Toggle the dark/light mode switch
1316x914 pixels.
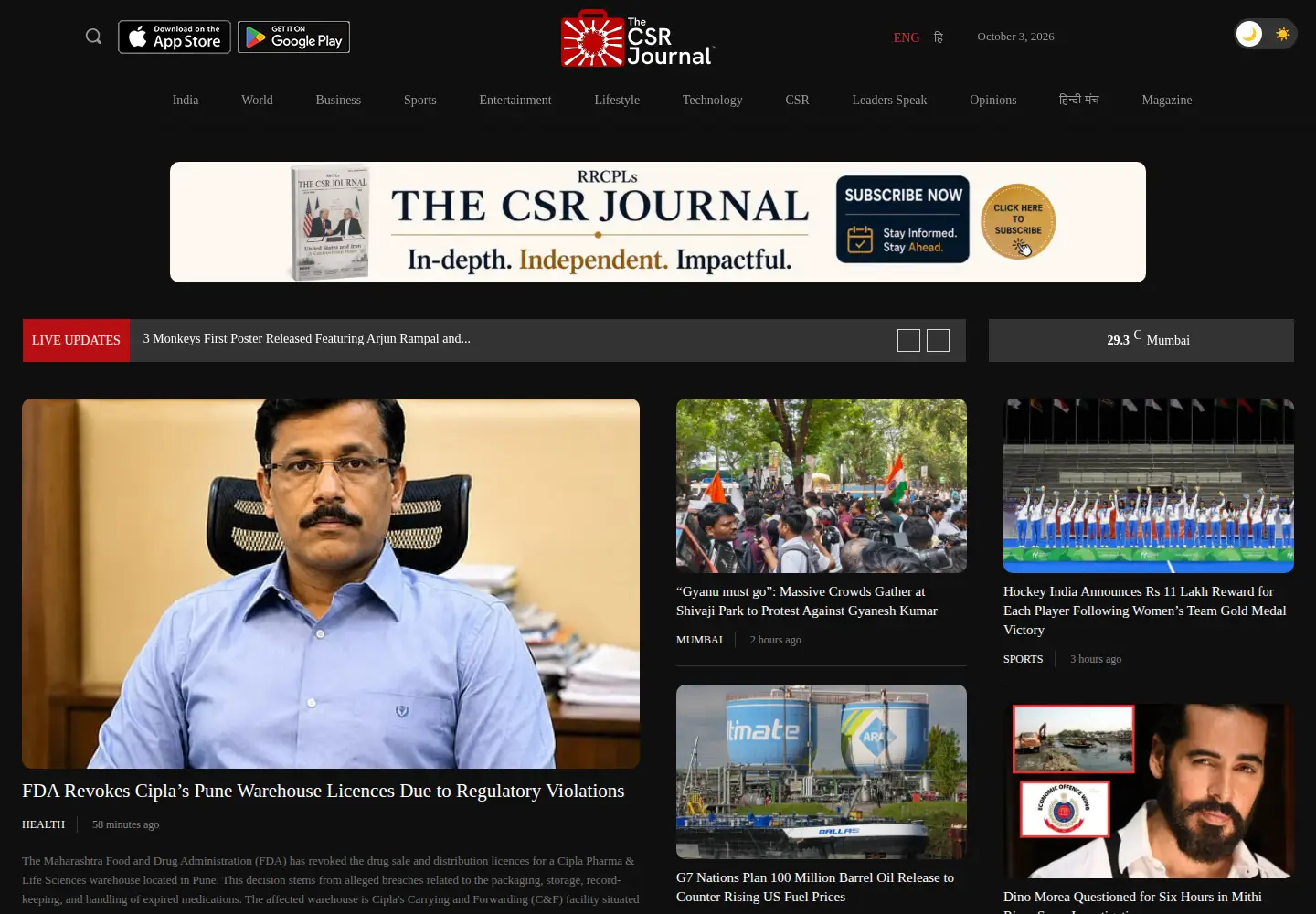[1265, 34]
